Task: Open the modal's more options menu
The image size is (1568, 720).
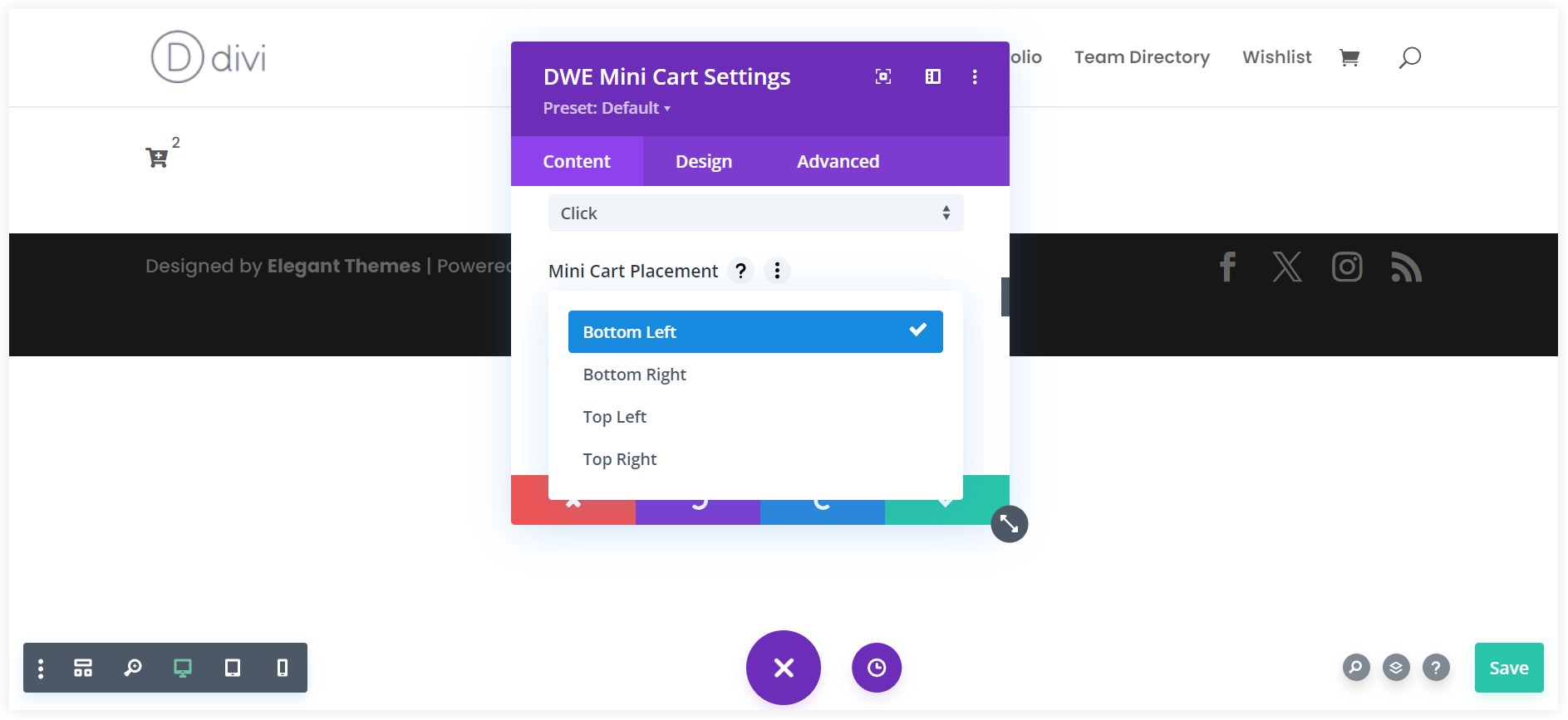Action: (975, 76)
